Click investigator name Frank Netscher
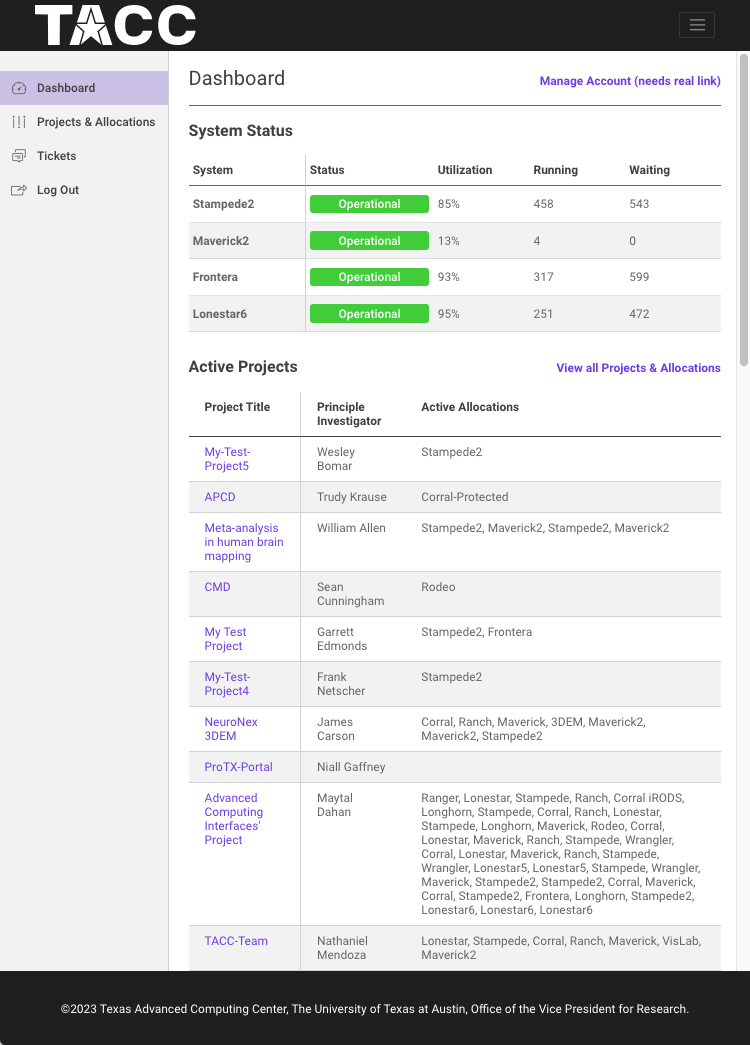 coord(341,684)
